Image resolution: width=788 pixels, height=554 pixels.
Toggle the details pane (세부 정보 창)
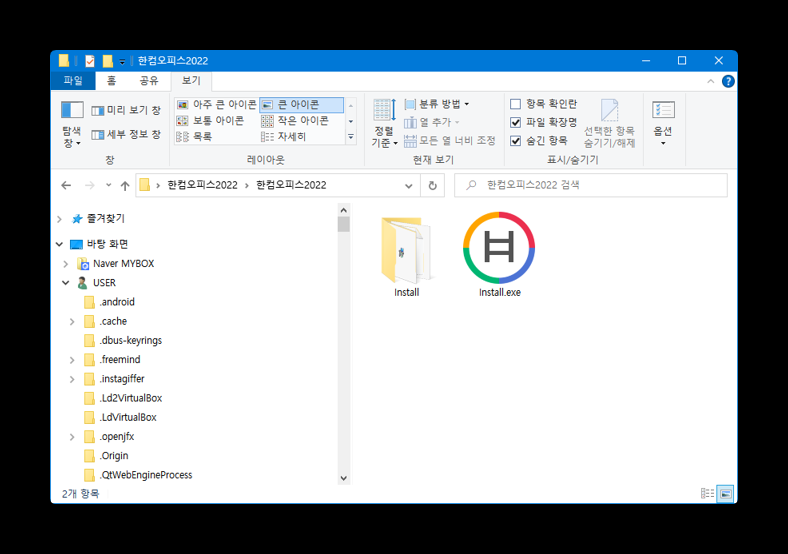126,134
